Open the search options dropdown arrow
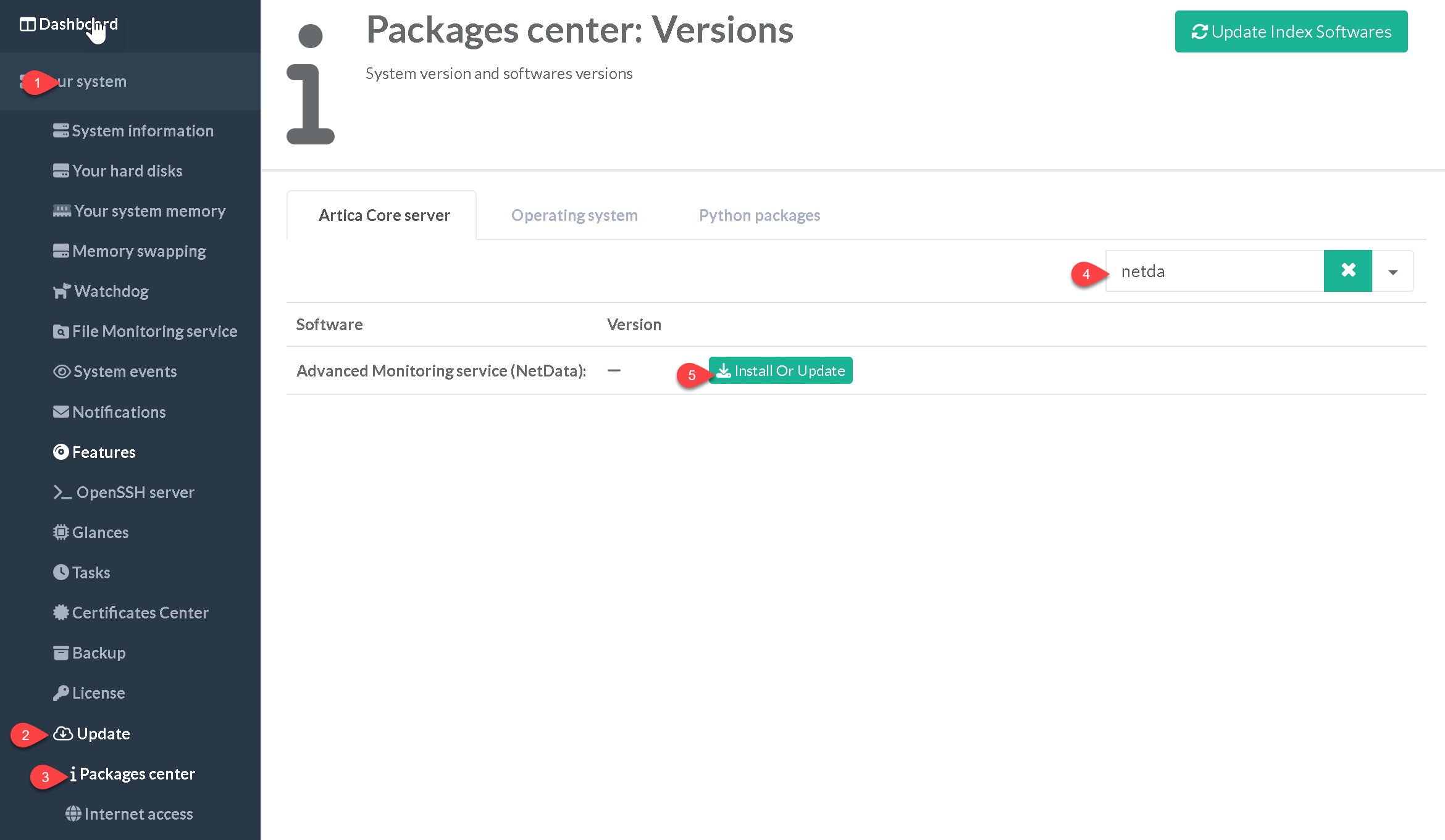This screenshot has width=1445, height=840. point(1393,272)
